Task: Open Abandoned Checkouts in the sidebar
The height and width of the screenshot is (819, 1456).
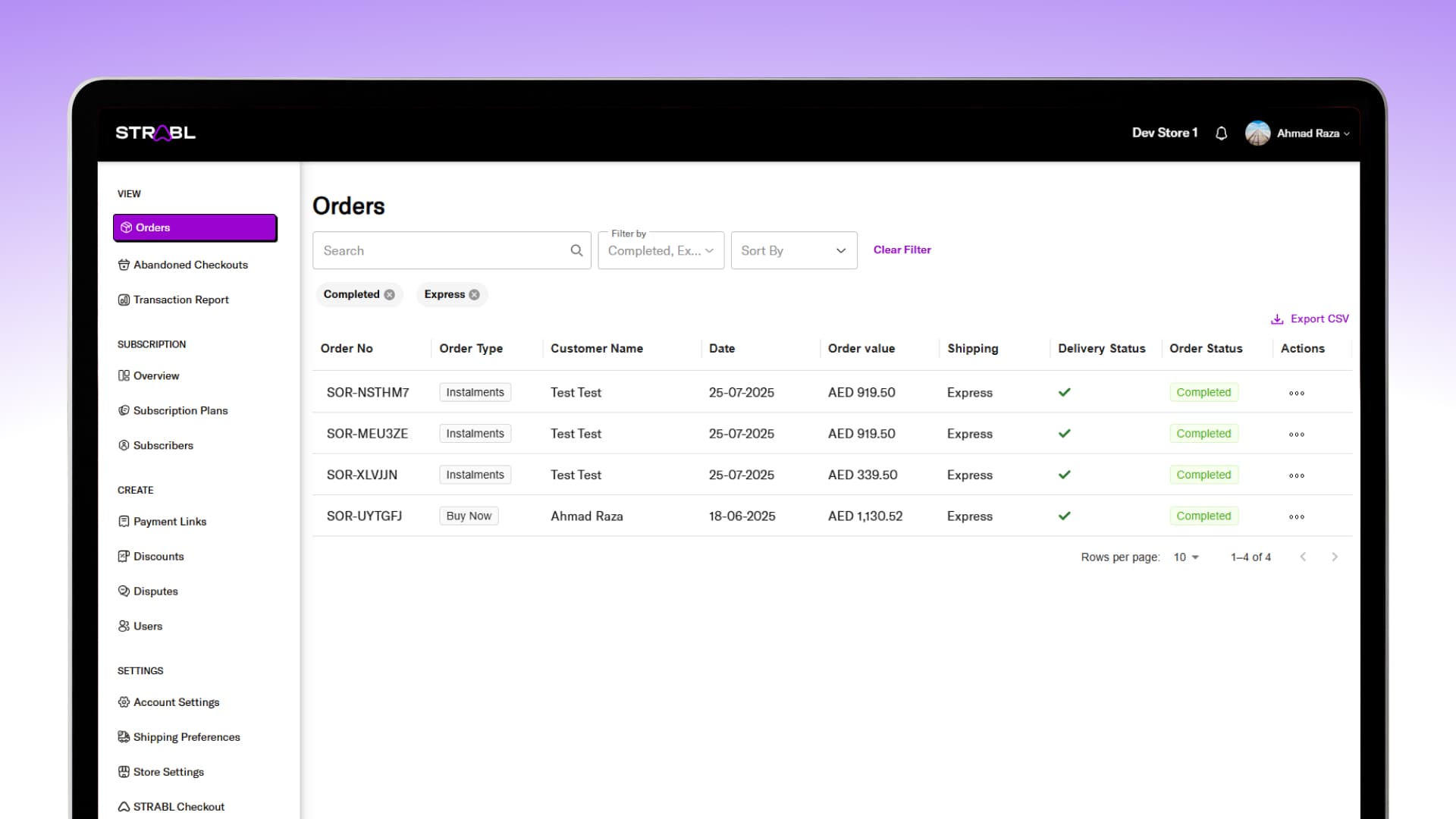Action: [x=190, y=265]
